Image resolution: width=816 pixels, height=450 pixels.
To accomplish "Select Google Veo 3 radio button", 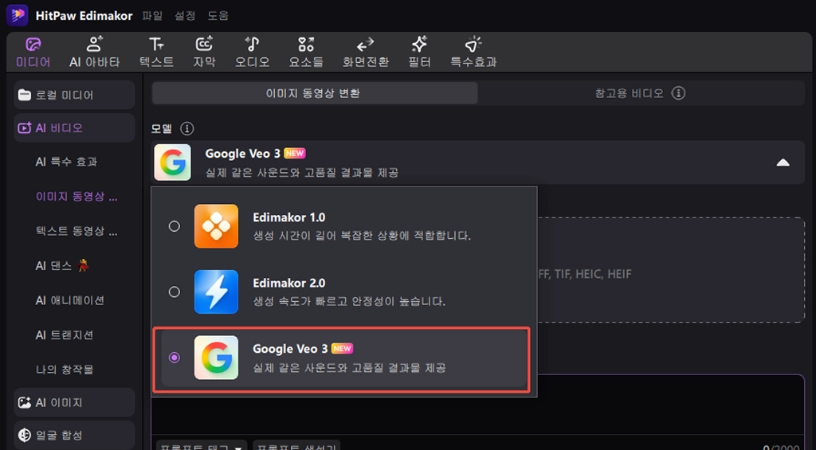I will pos(174,357).
